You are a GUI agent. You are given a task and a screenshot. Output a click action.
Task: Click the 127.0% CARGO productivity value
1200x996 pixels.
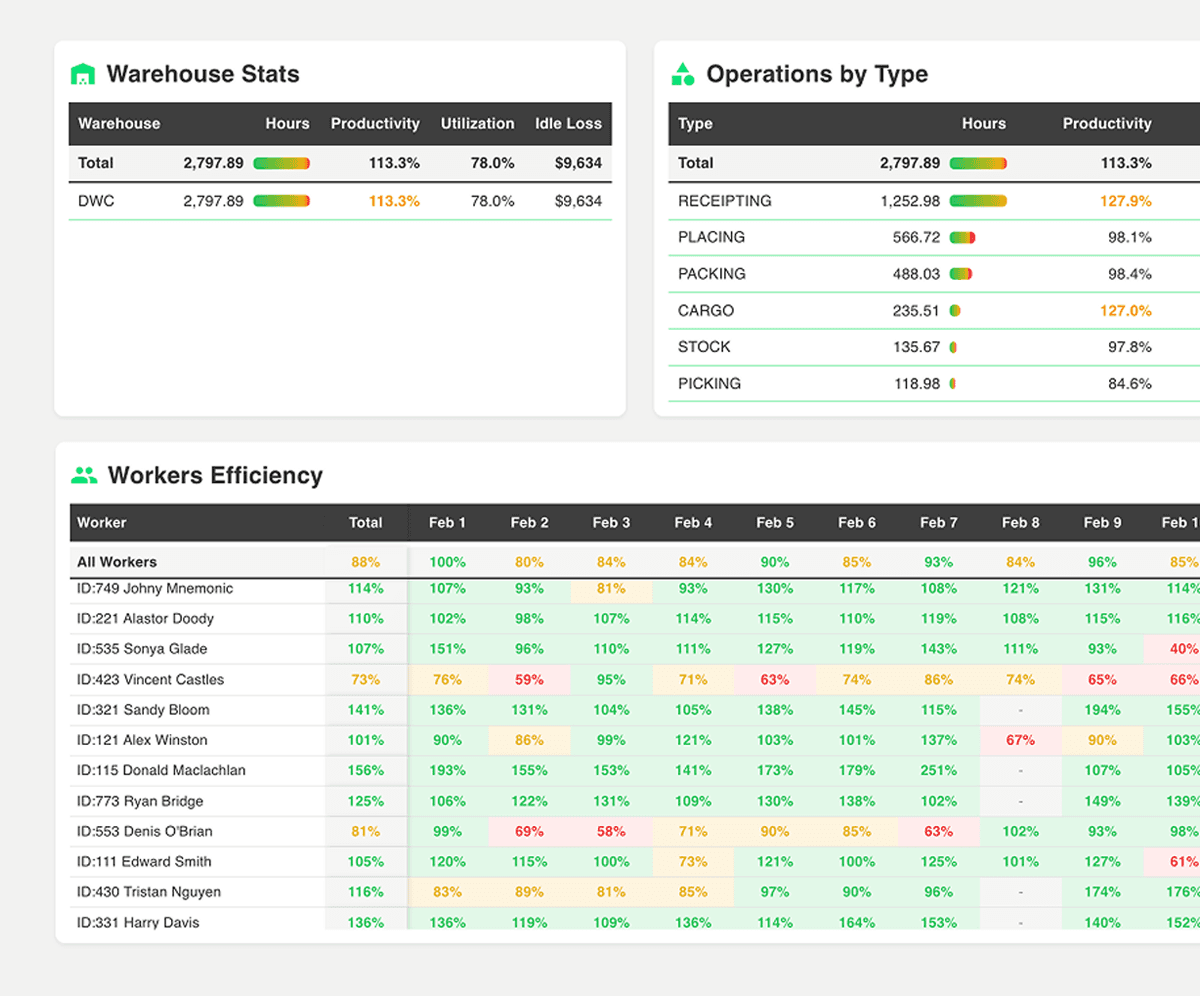[1126, 311]
